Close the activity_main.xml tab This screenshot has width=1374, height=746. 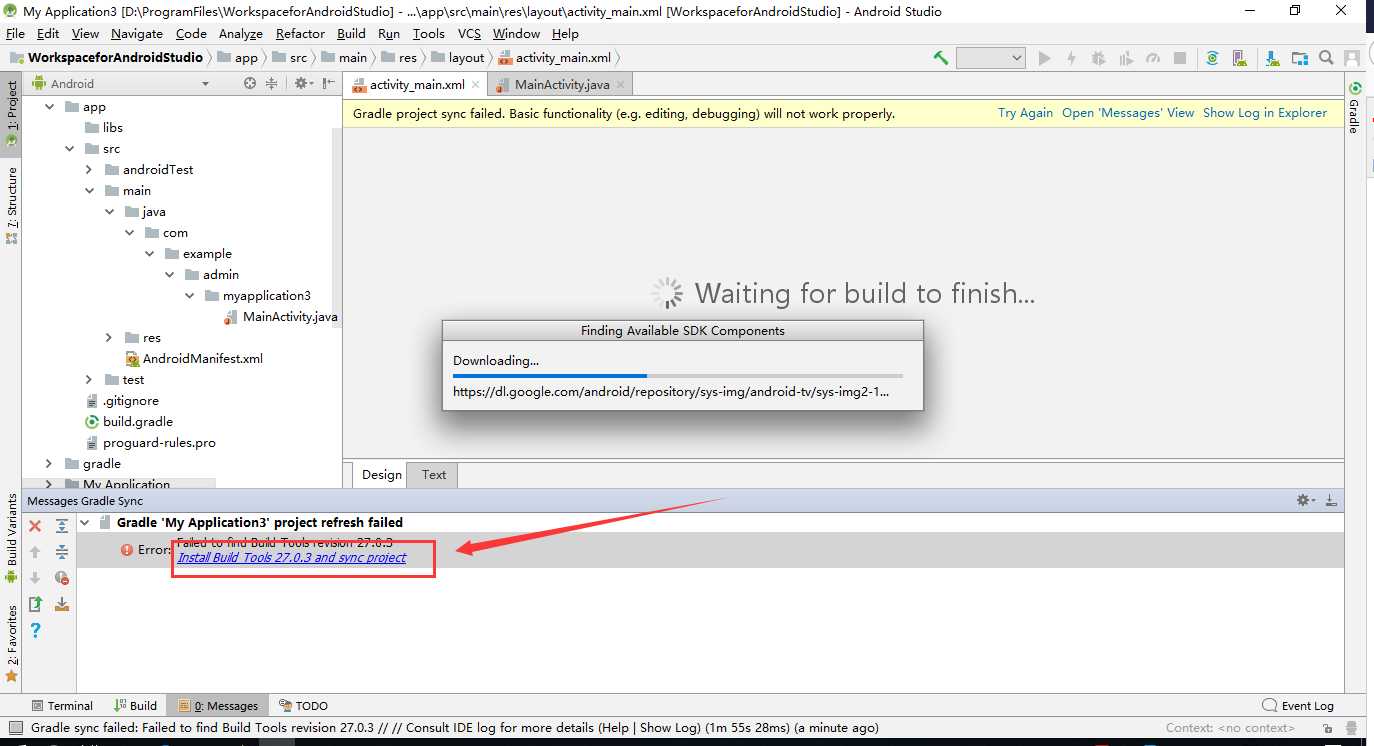(x=476, y=85)
